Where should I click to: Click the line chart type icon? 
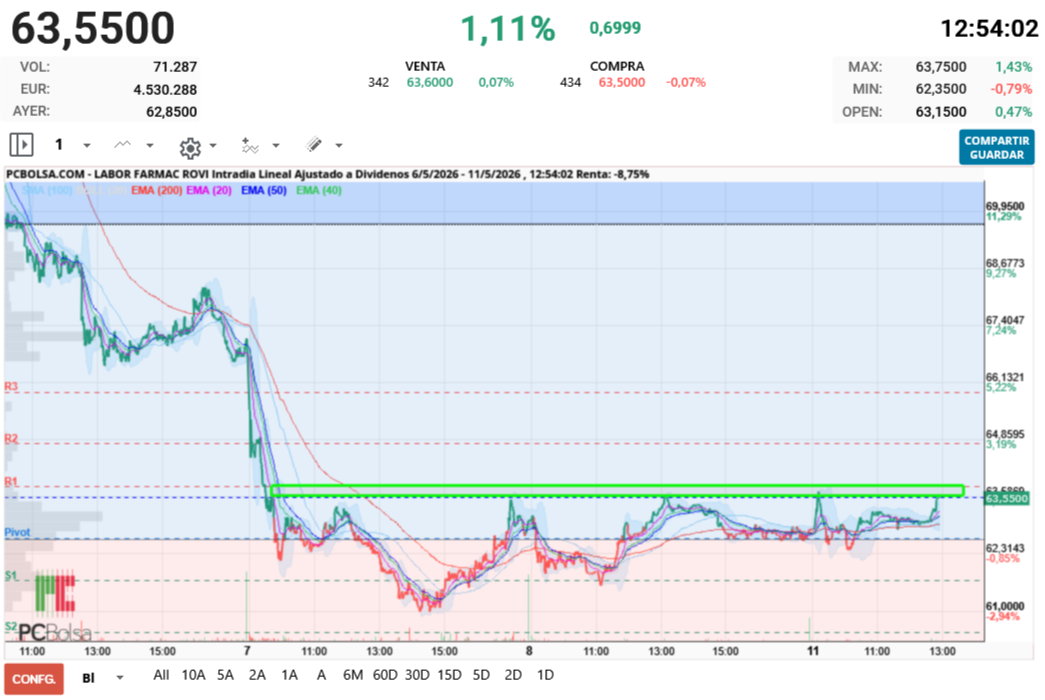pos(123,145)
